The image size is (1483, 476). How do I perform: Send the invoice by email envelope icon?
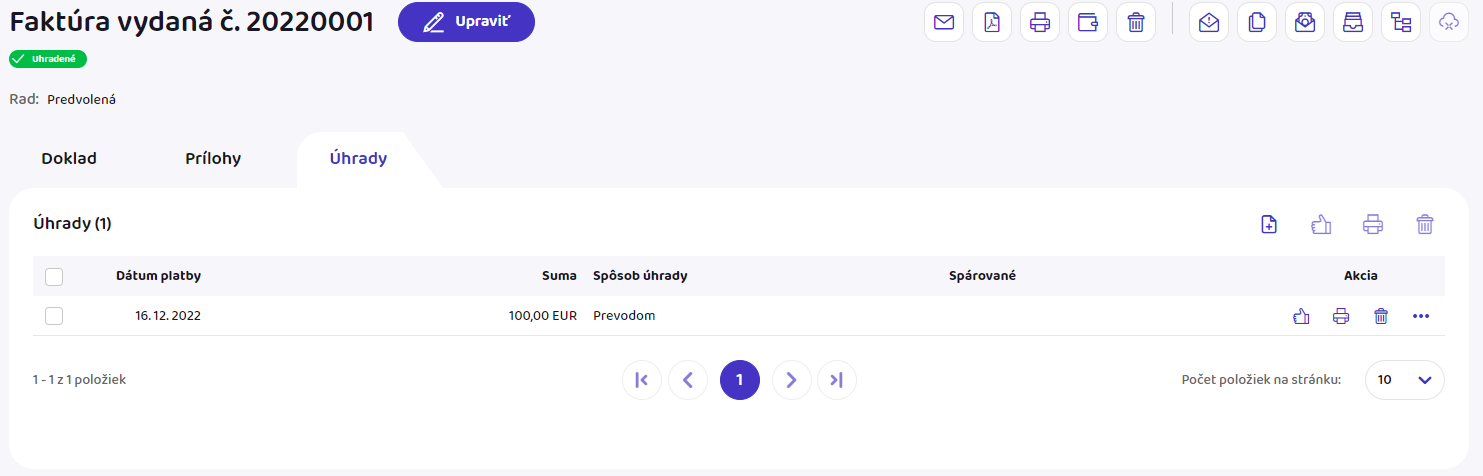943,22
